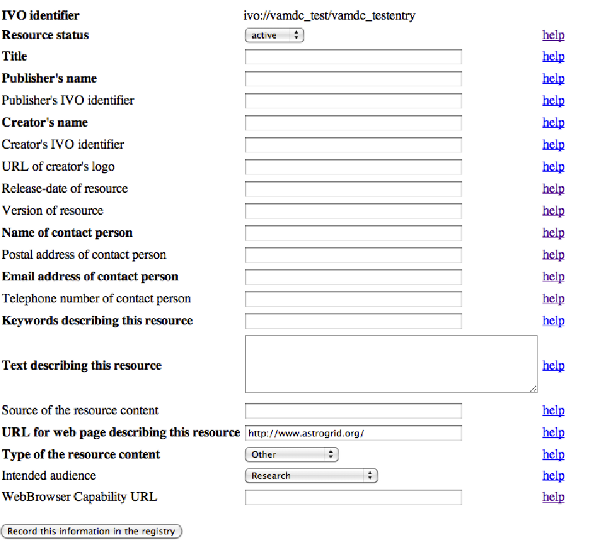Open the Intended audience dropdown
Viewport: 600px width, 546px height.
(x=311, y=476)
